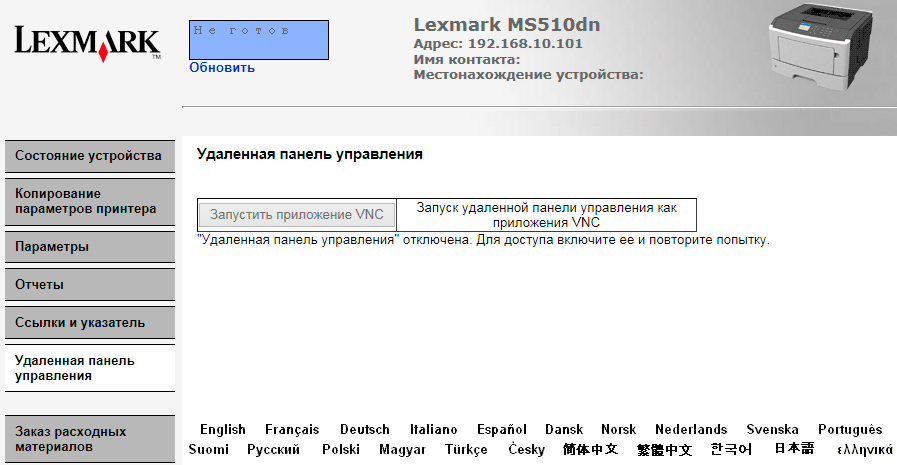
Task: Switch language to Türkçe
Action: pyautogui.click(x=466, y=450)
